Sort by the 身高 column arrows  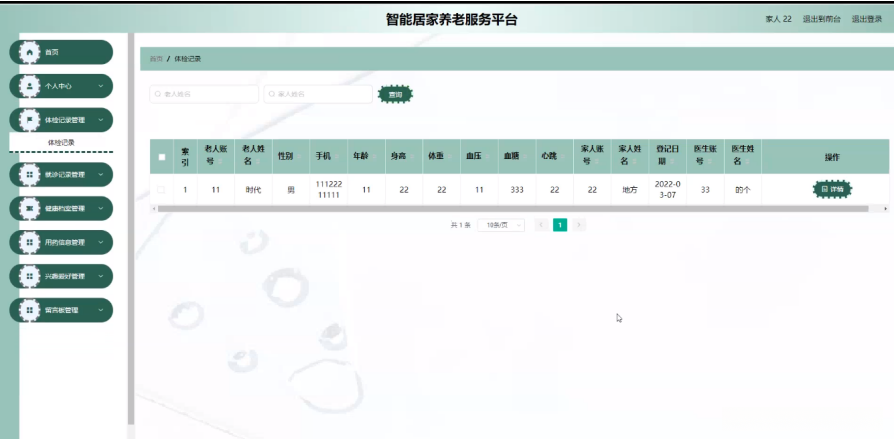click(x=412, y=157)
